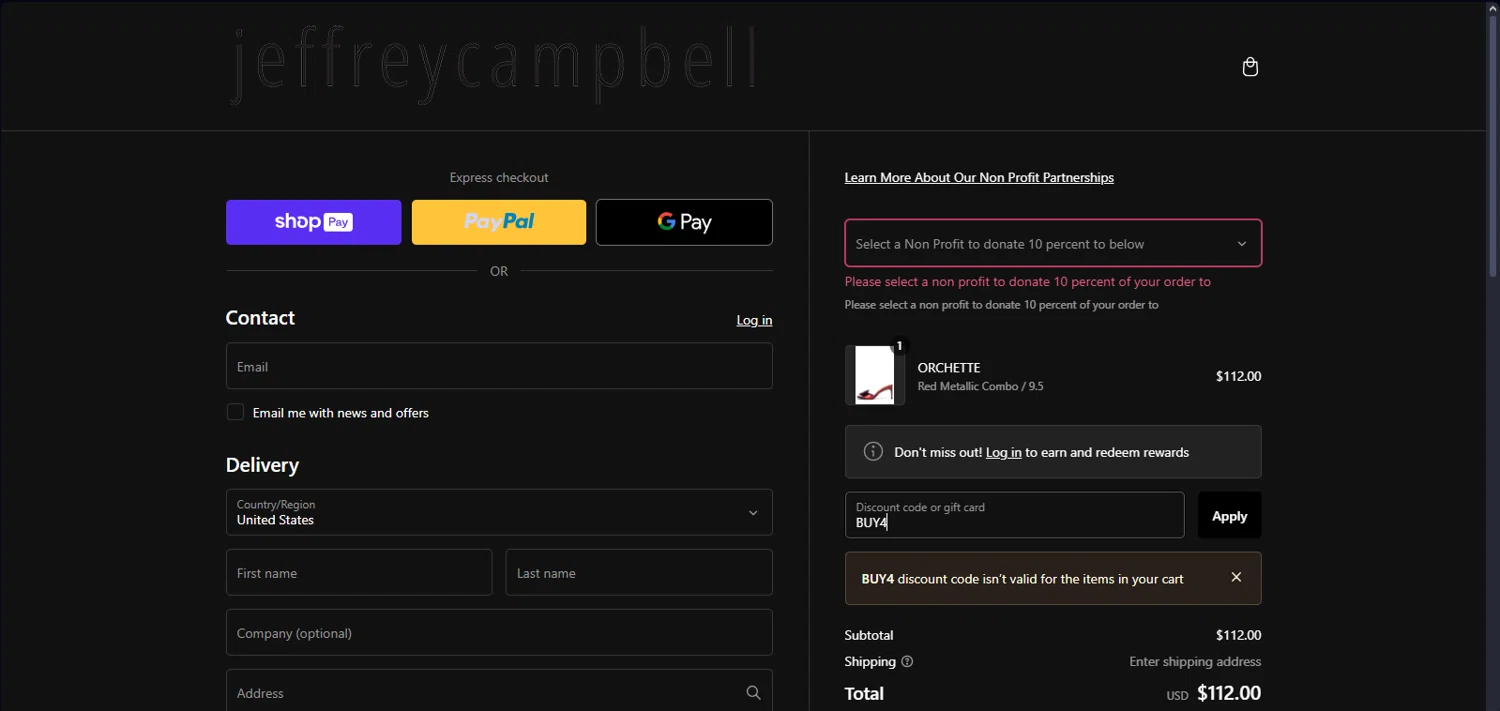Focus the Company (optional) field
This screenshot has height=711, width=1500.
tap(499, 632)
